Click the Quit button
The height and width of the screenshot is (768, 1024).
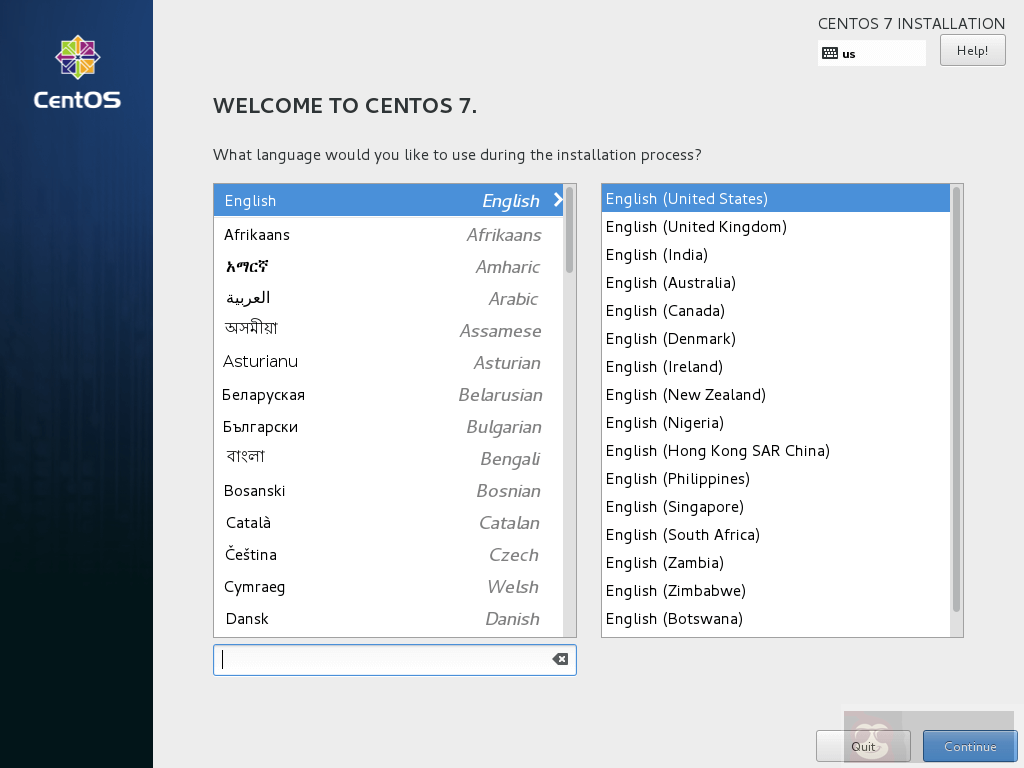(863, 745)
